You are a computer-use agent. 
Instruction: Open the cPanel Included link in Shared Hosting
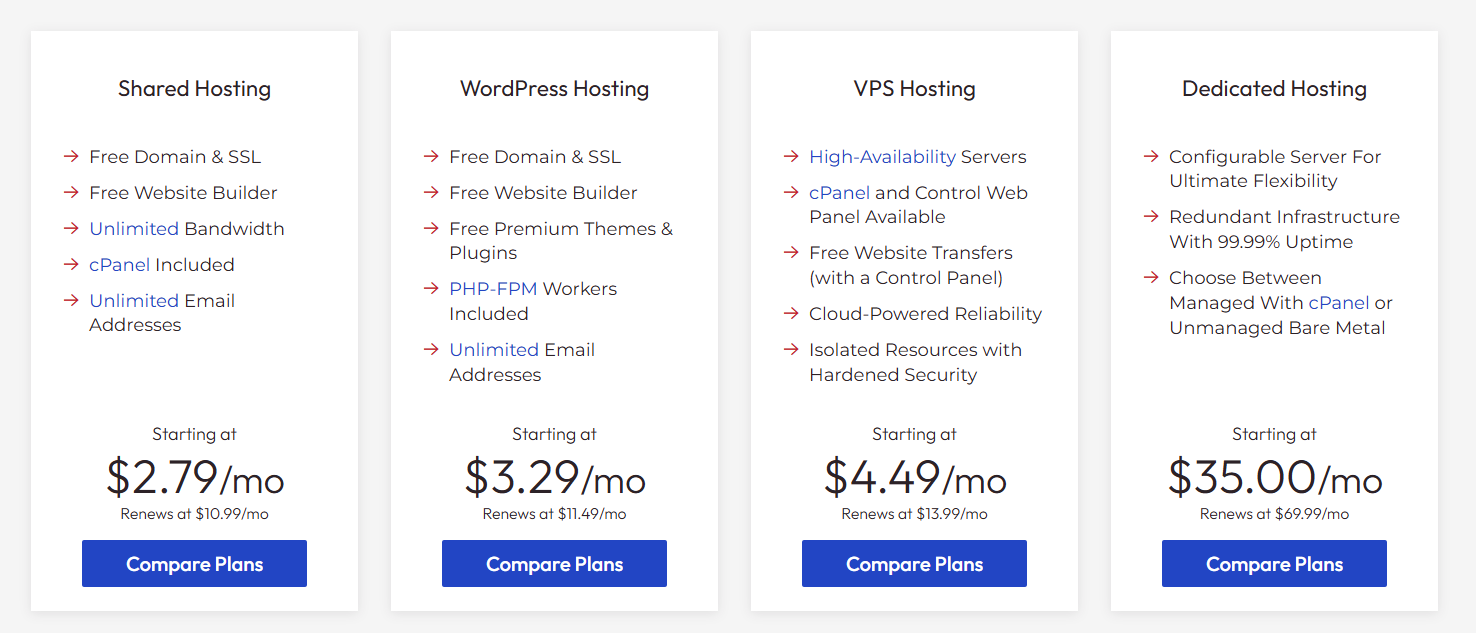coord(120,265)
